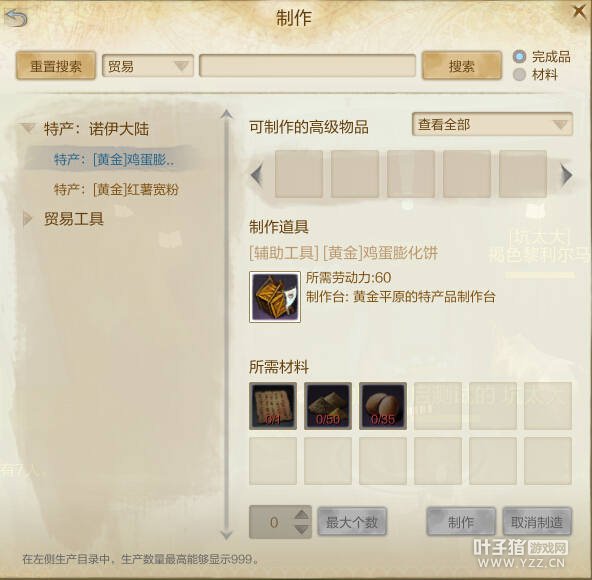Click the [黄金]鸡蛋膨化饼 crate item icon
The height and width of the screenshot is (580, 592).
275,297
